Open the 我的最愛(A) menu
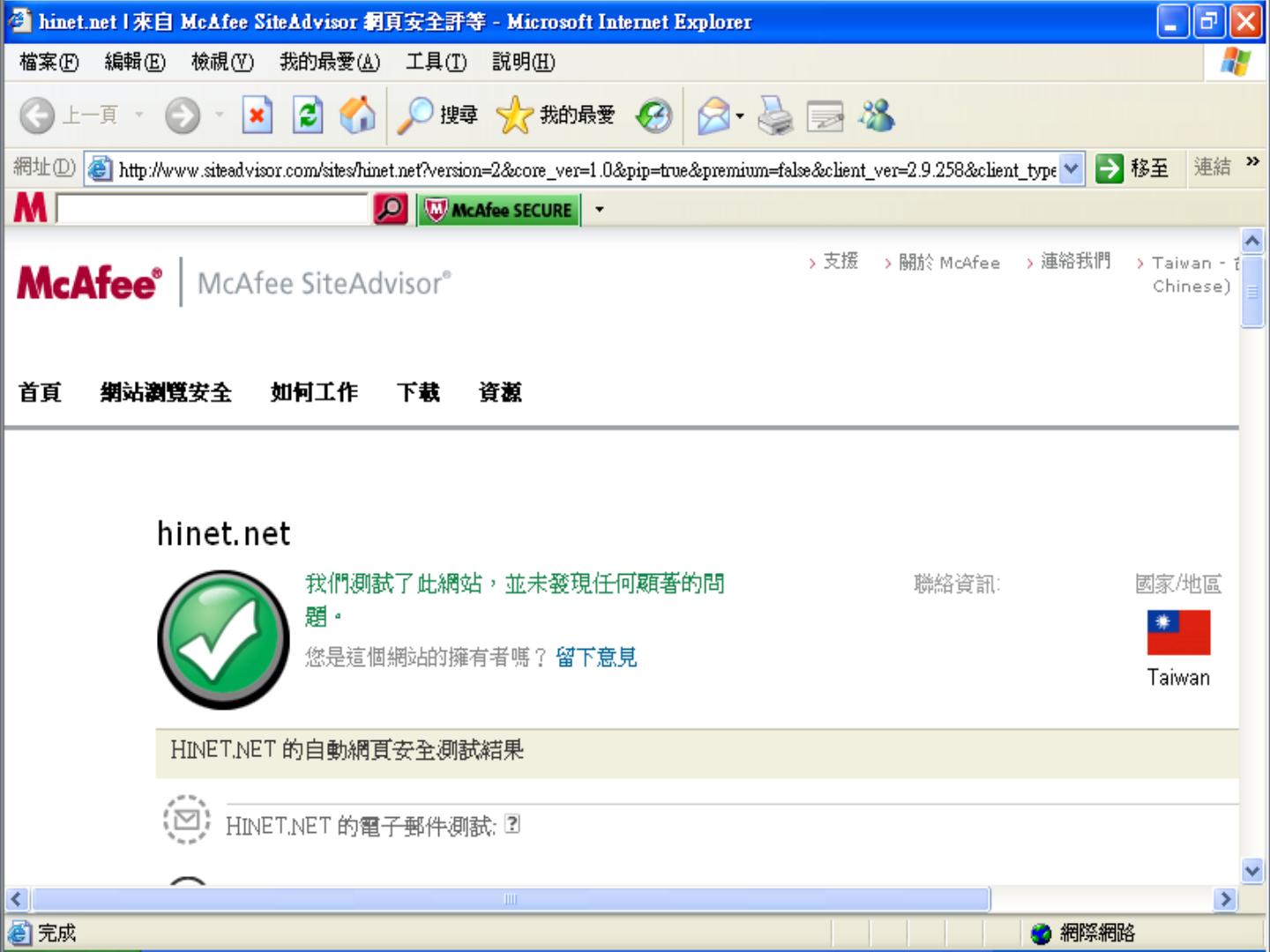Image resolution: width=1270 pixels, height=952 pixels. point(330,62)
